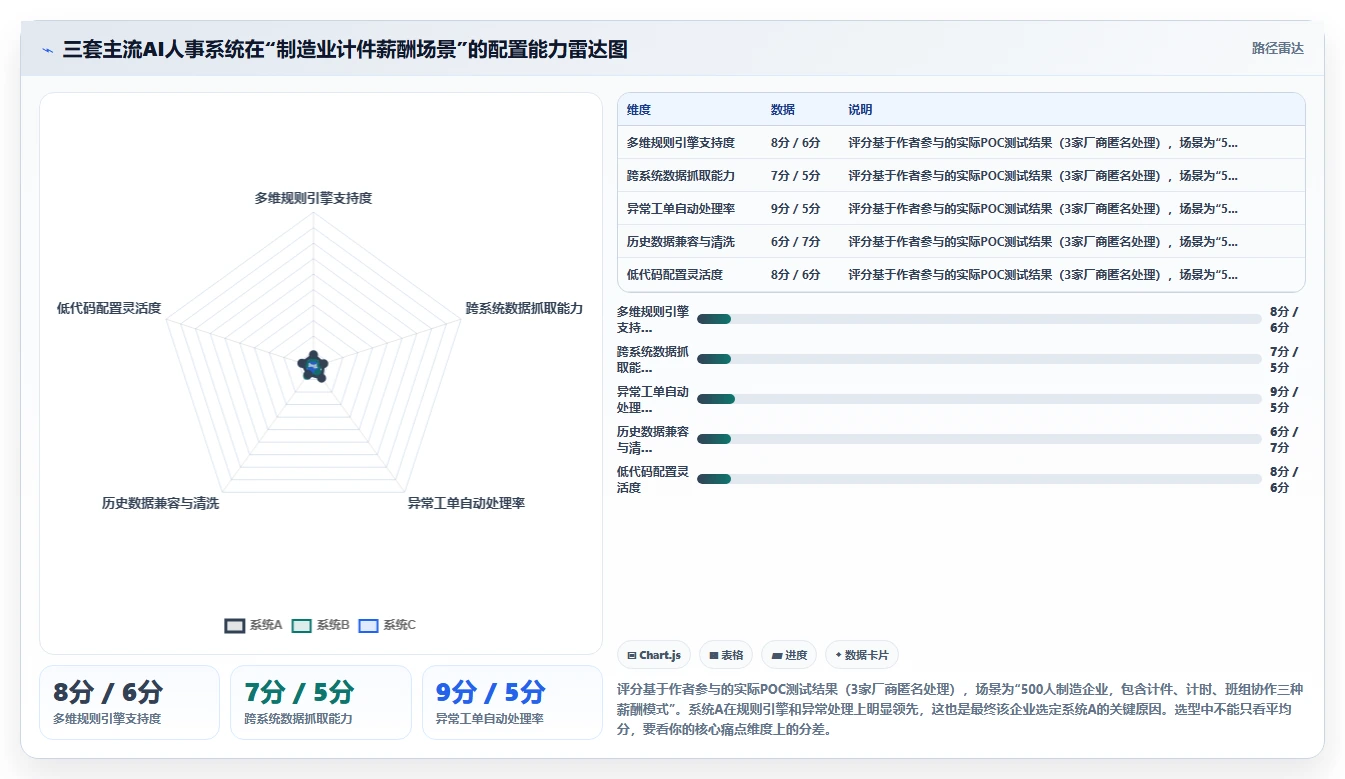Open the green 7分 / 5分 stat card
The height and width of the screenshot is (779, 1345).
pos(321,702)
